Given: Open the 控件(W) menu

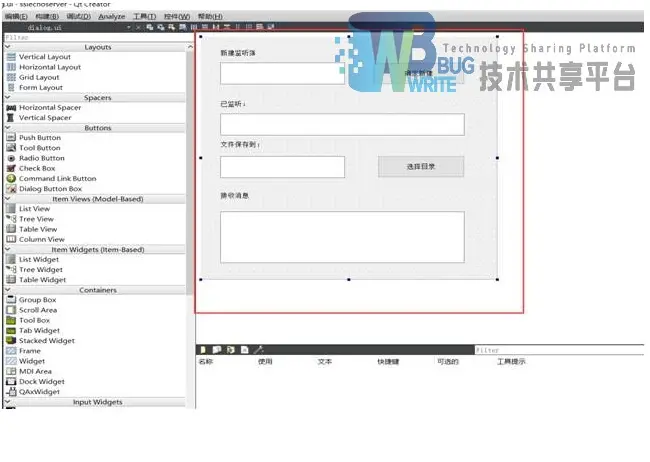Looking at the screenshot, I should coord(177,16).
